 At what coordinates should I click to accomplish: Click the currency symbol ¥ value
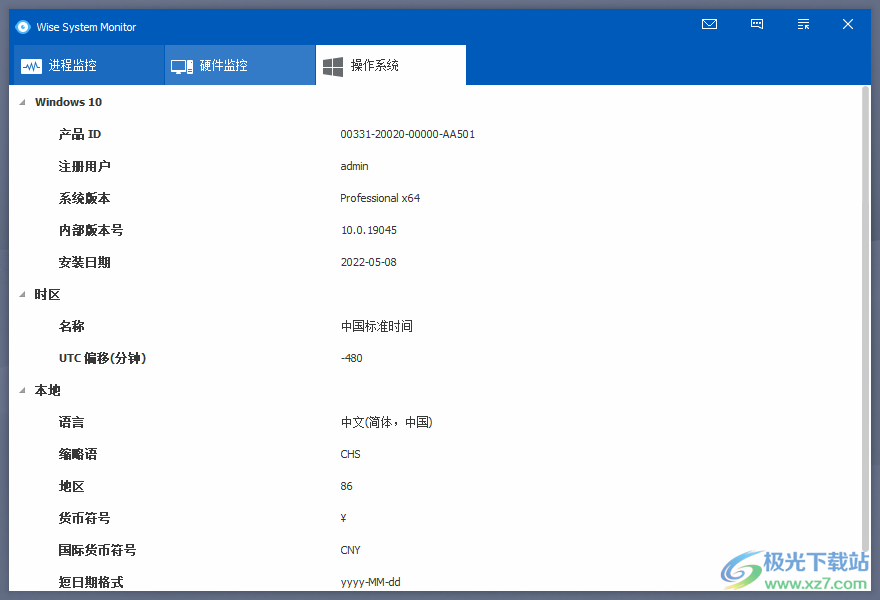[343, 518]
